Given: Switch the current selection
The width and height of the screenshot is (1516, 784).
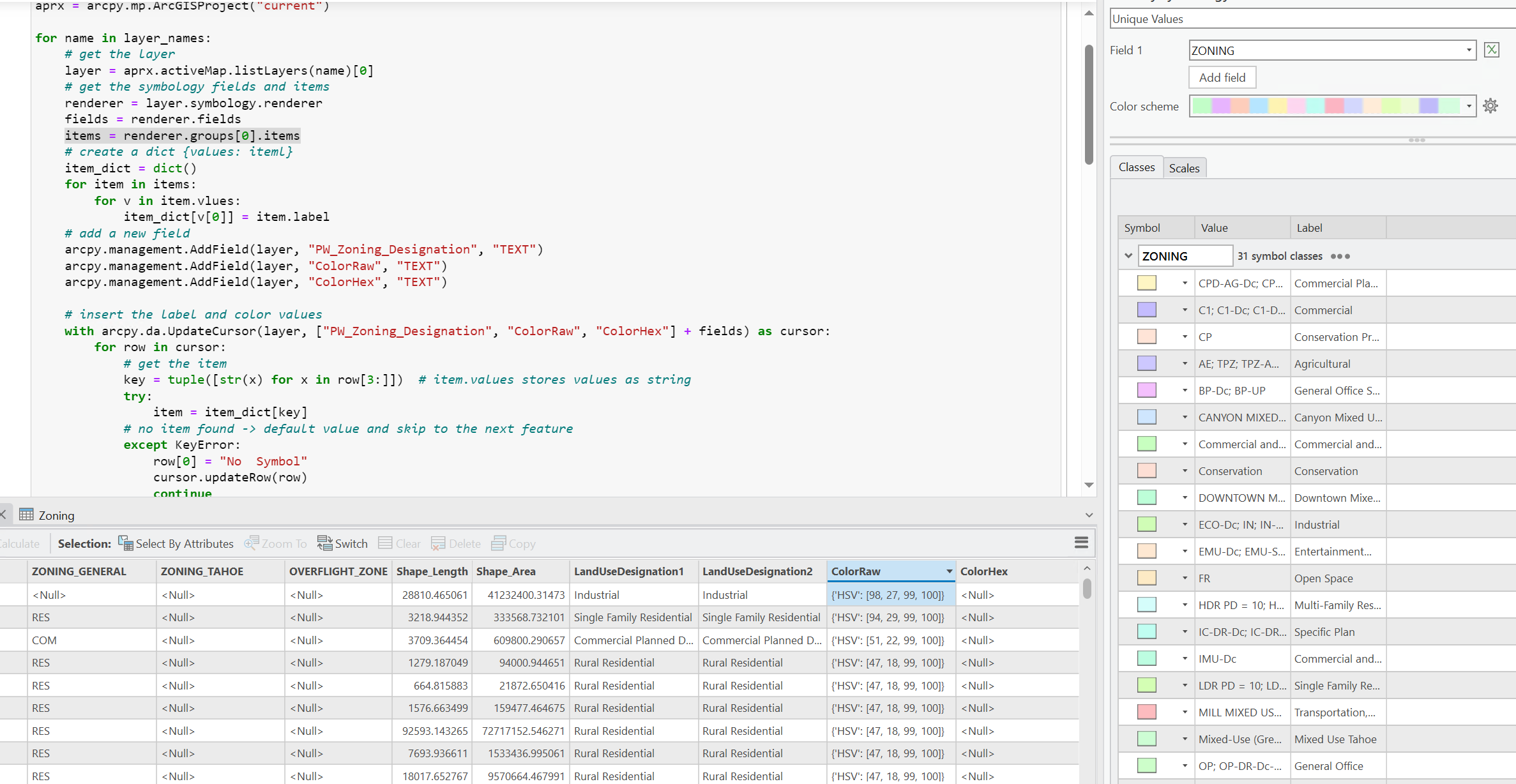Looking at the screenshot, I should click(343, 543).
